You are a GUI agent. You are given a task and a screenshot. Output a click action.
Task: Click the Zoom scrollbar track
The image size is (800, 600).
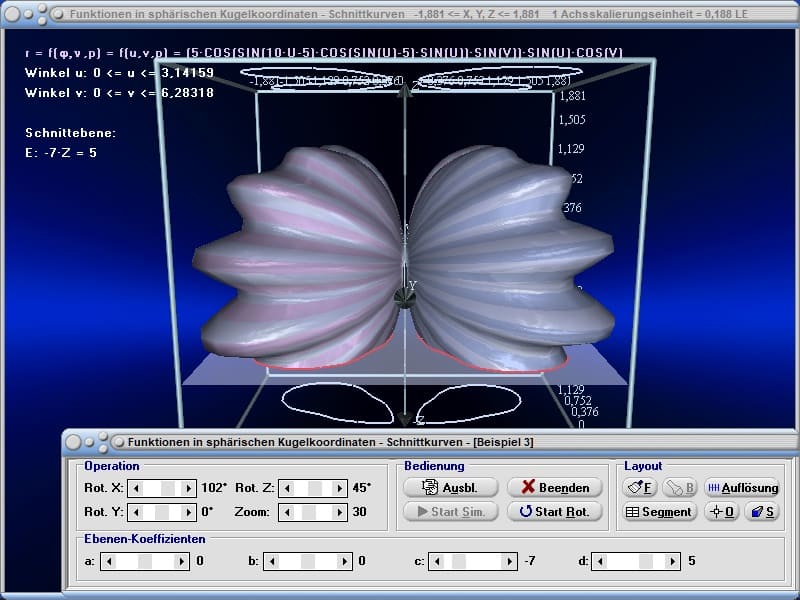coord(313,512)
